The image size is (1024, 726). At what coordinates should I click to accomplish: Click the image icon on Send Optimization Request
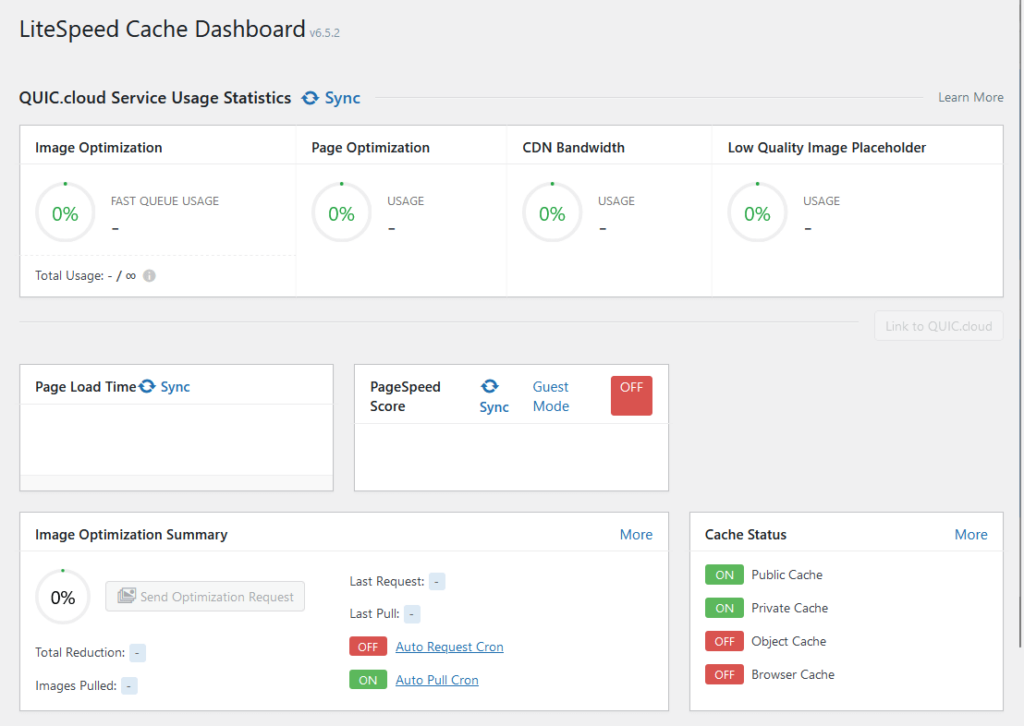click(x=127, y=596)
